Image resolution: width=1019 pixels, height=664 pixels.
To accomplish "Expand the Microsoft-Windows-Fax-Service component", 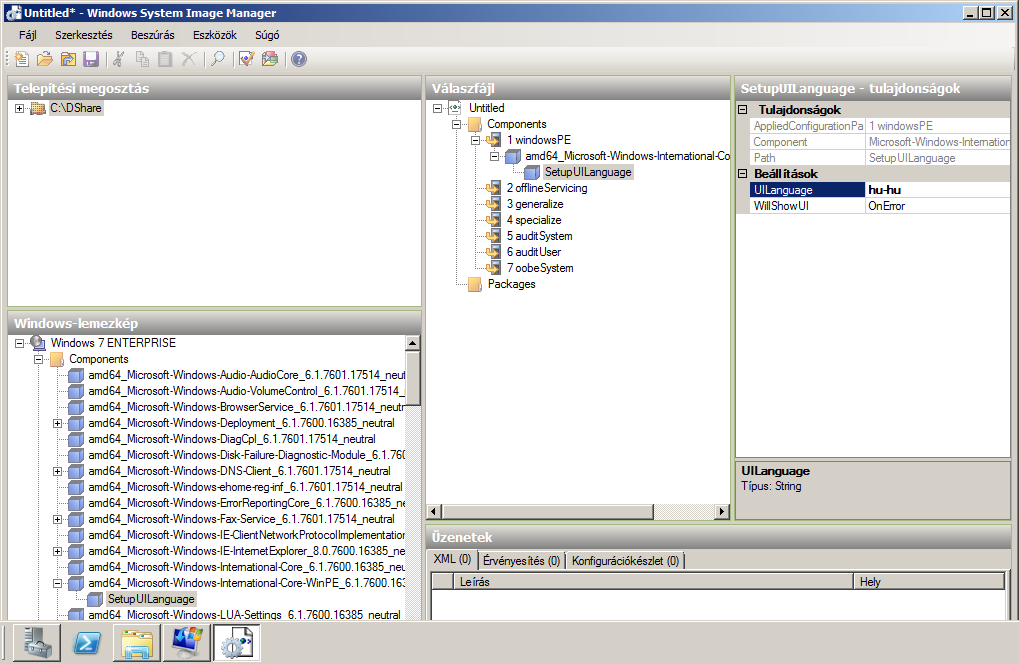I will 57,519.
